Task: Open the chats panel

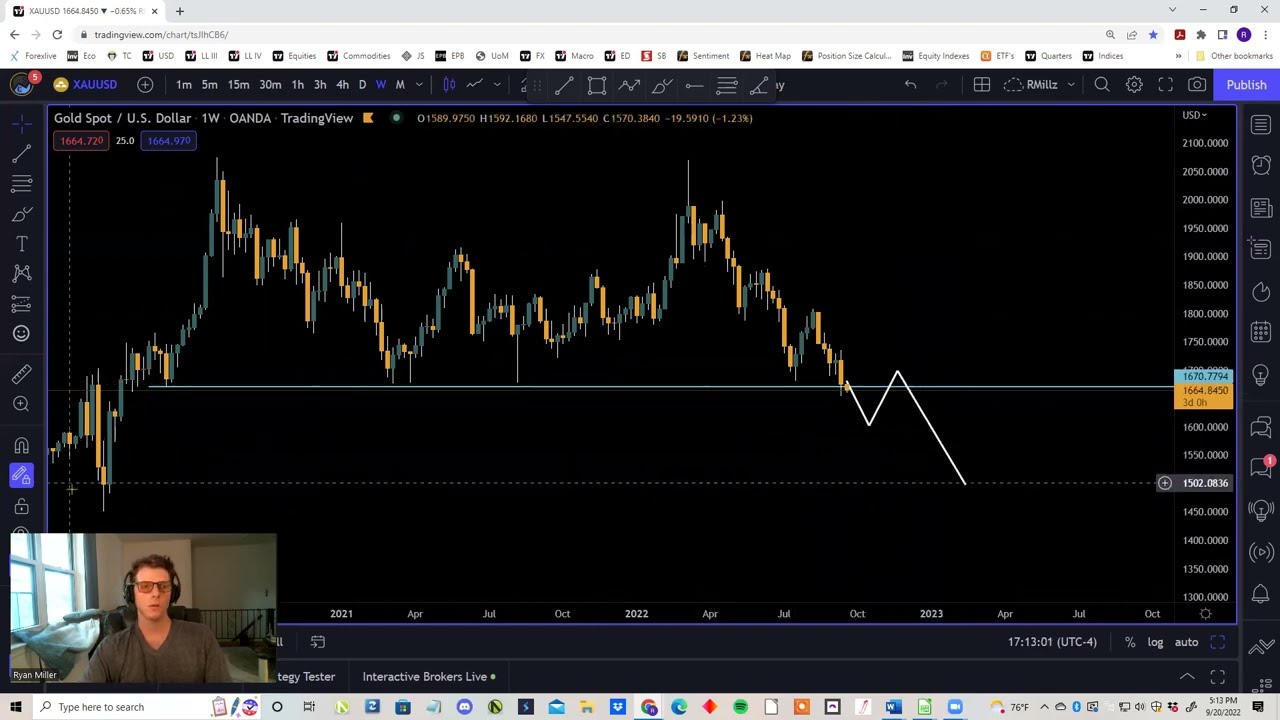Action: (x=1260, y=427)
